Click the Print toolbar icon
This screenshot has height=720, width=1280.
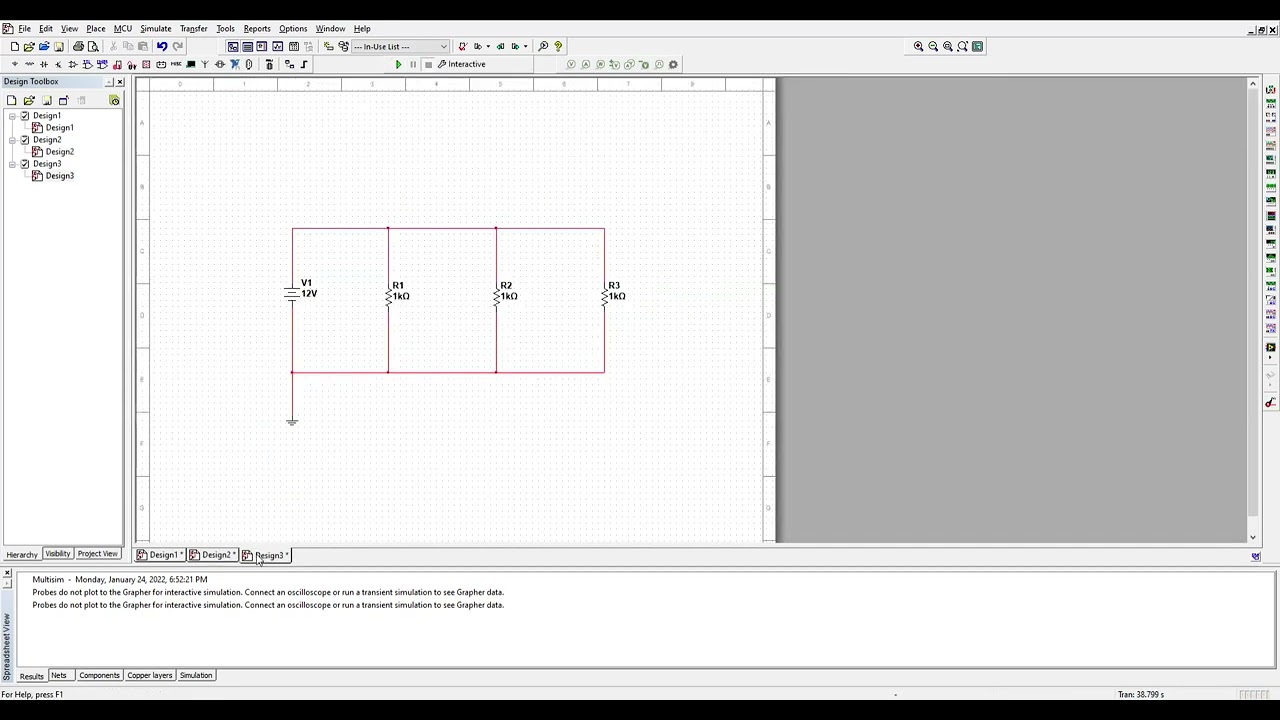tap(78, 46)
